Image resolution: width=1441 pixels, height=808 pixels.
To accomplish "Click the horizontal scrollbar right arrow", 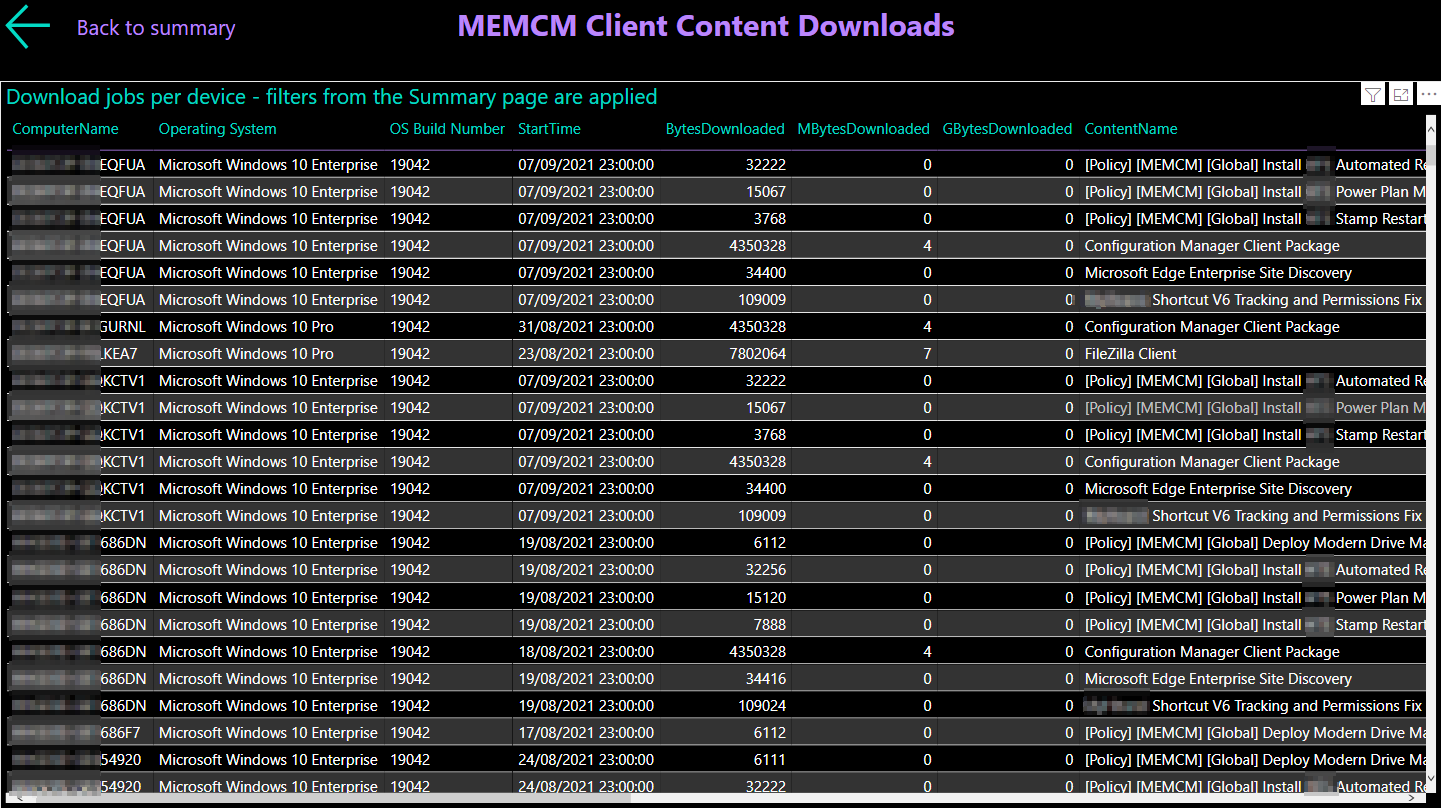I will tap(1416, 798).
